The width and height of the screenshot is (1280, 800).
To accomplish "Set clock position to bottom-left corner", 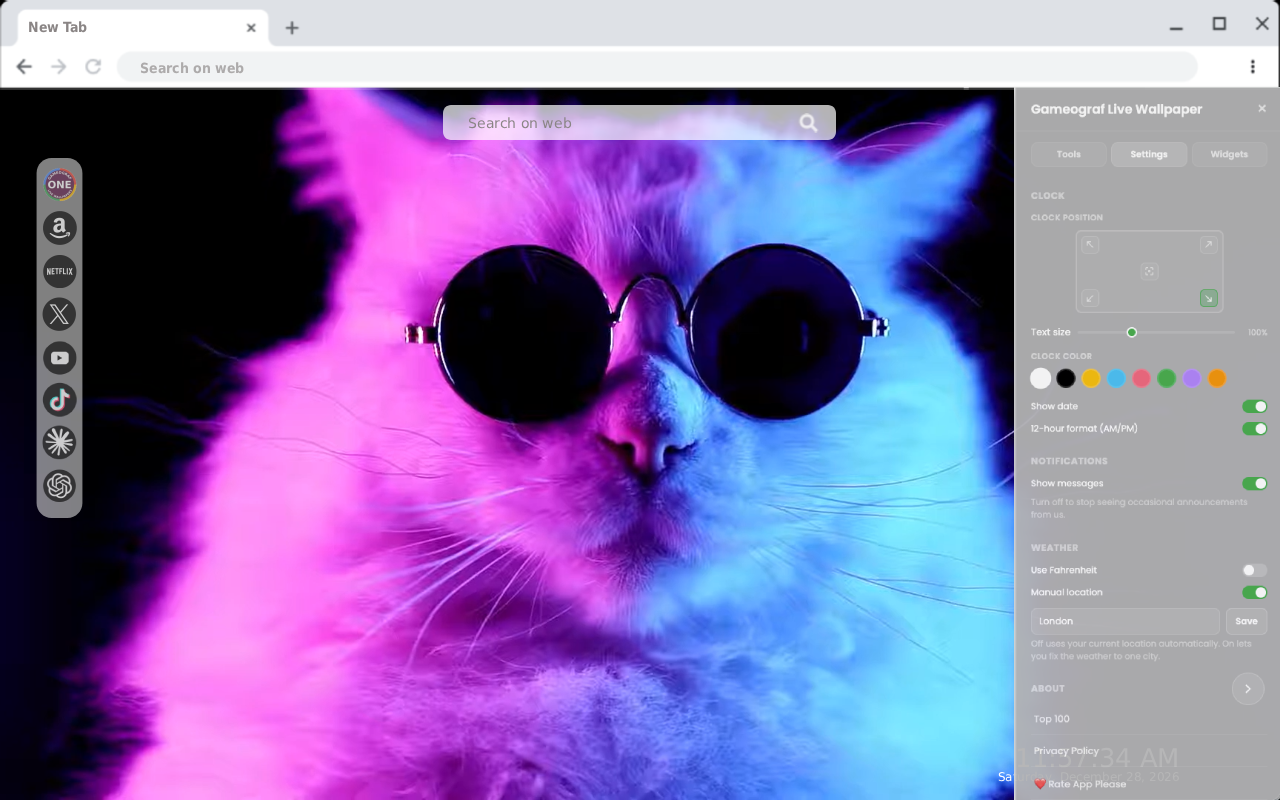I will click(1091, 298).
